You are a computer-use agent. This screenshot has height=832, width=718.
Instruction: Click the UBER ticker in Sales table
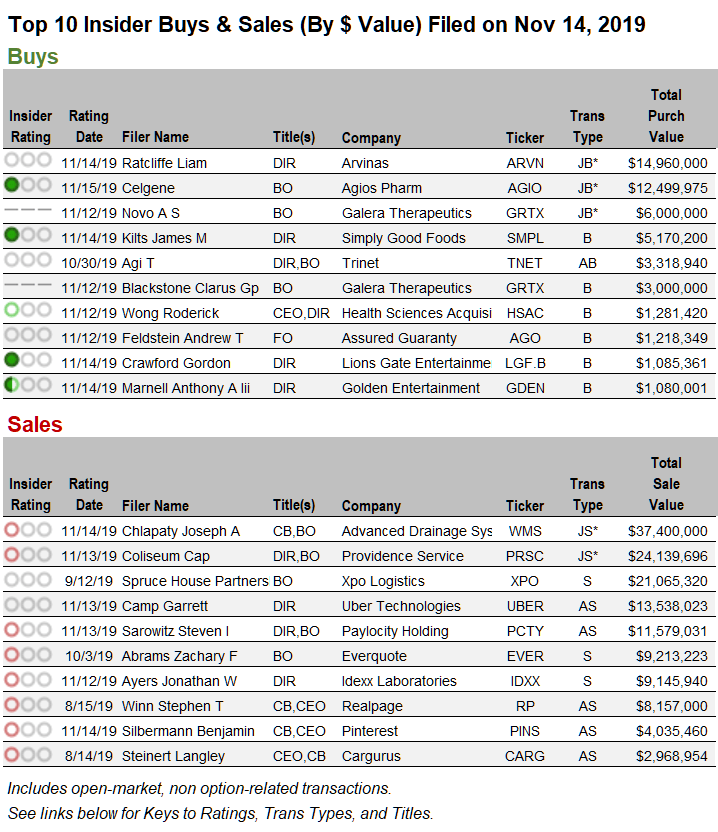click(526, 606)
